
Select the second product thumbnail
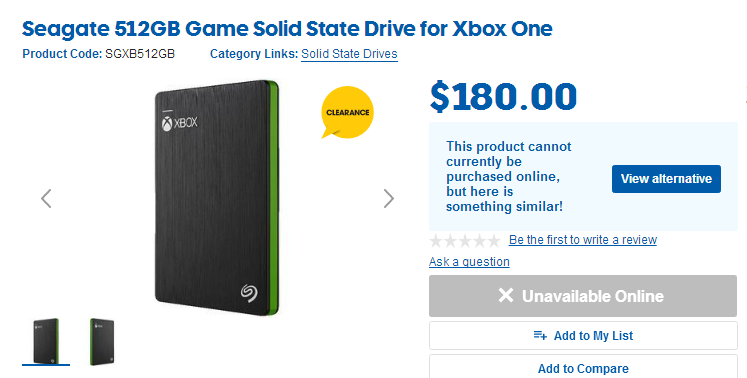click(x=102, y=341)
